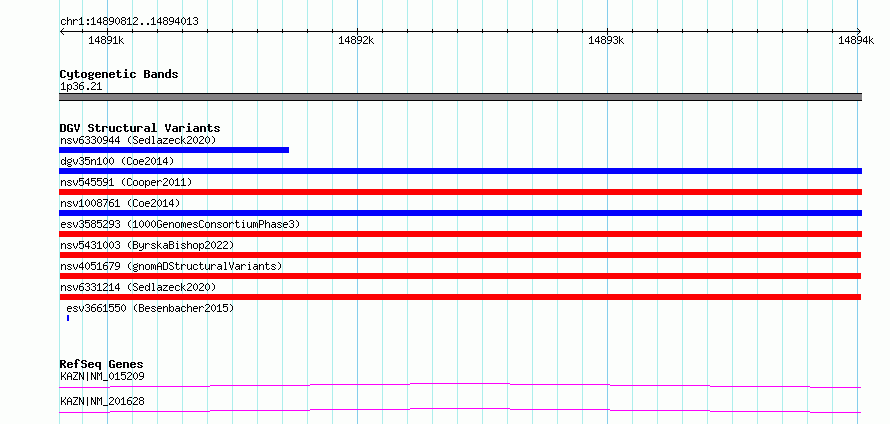Image resolution: width=890 pixels, height=424 pixels.
Task: Open the dgv35n100 (Coe2014) variant label
Action: pyautogui.click(x=116, y=161)
